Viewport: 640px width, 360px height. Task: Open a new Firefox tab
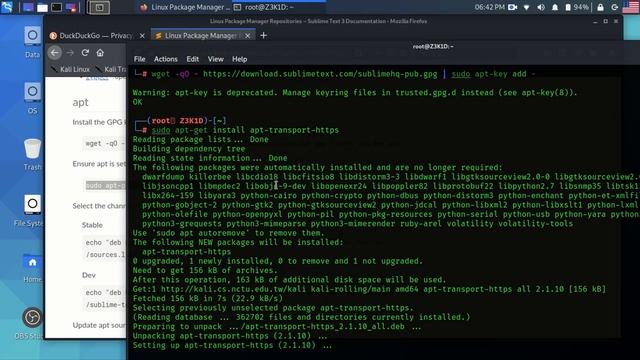[263, 36]
